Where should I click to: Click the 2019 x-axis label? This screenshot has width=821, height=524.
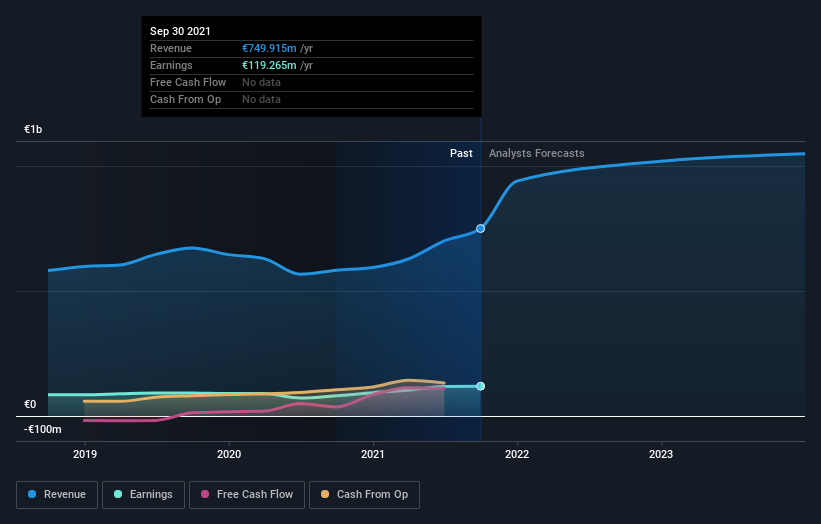point(85,454)
